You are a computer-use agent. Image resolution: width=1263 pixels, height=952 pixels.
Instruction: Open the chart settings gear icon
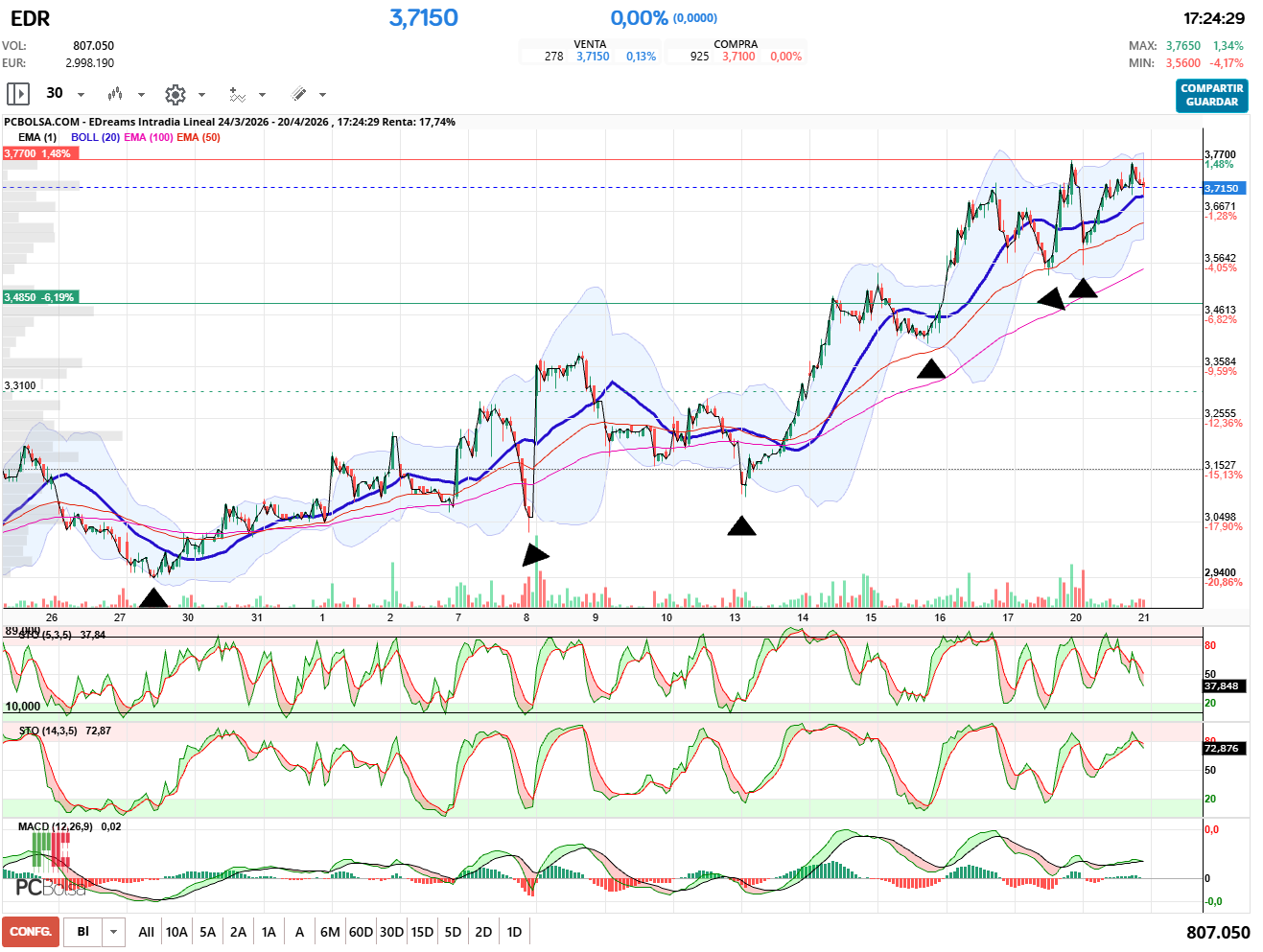pyautogui.click(x=175, y=94)
